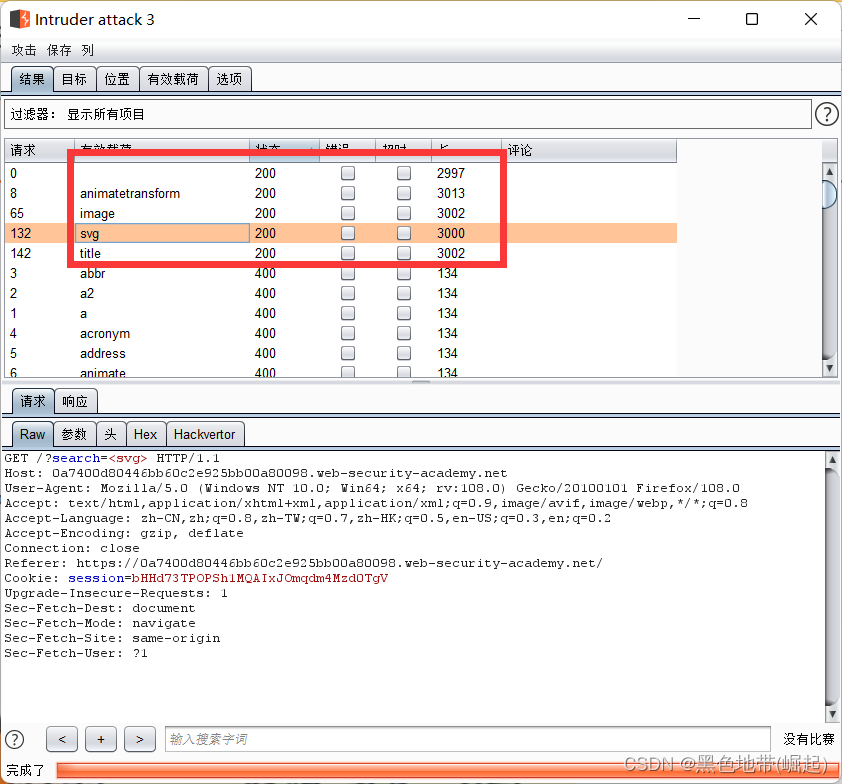Toggle timeout checkbox in title row
The height and width of the screenshot is (784, 842).
[404, 253]
